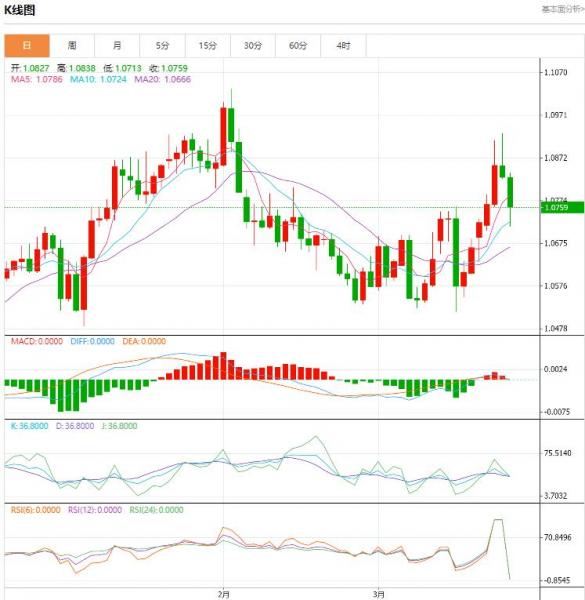Select the 60分 timeframe tab
Image resolution: width=585 pixels, height=600 pixels.
(298, 46)
